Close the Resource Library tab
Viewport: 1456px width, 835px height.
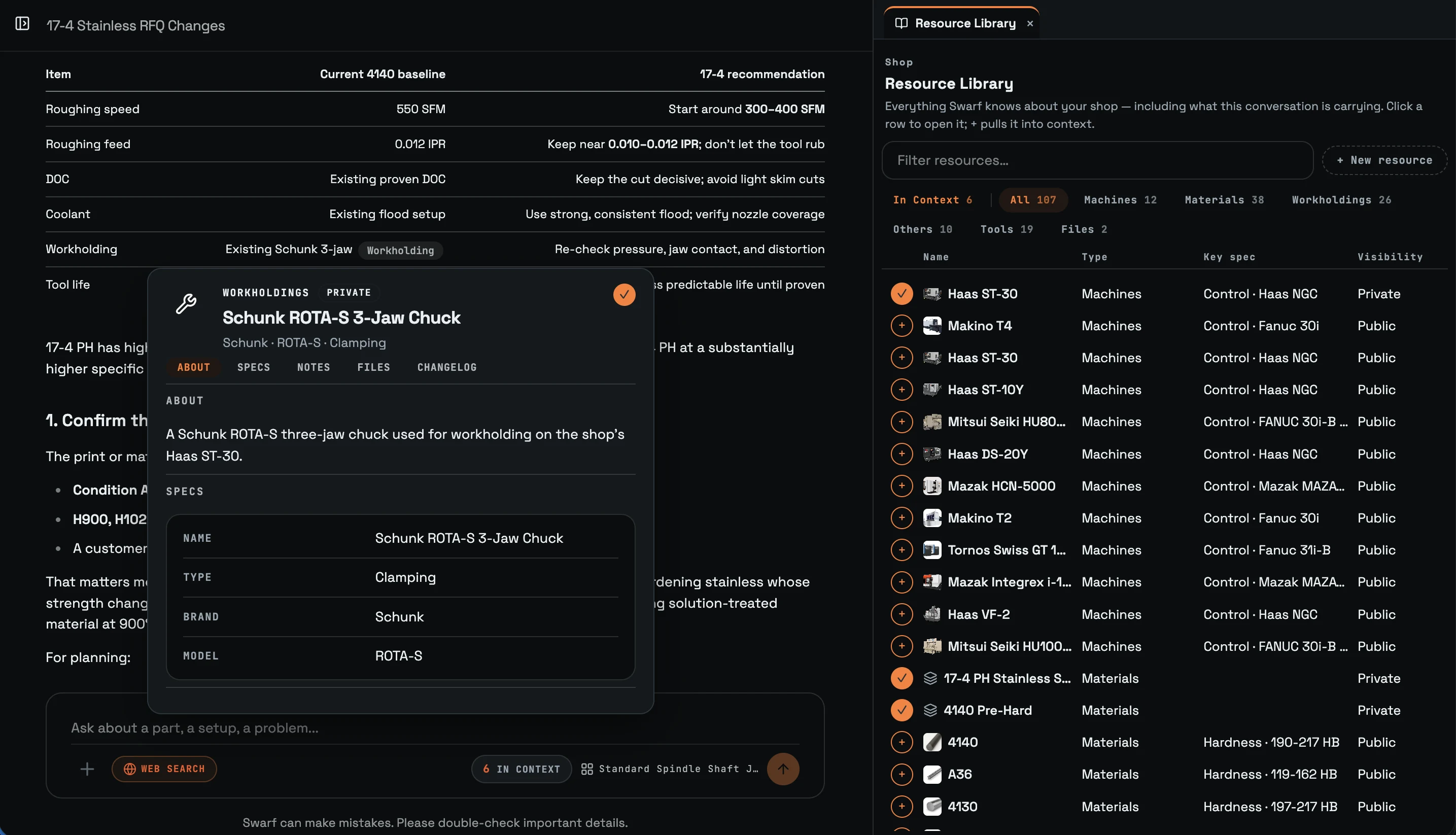click(1030, 23)
